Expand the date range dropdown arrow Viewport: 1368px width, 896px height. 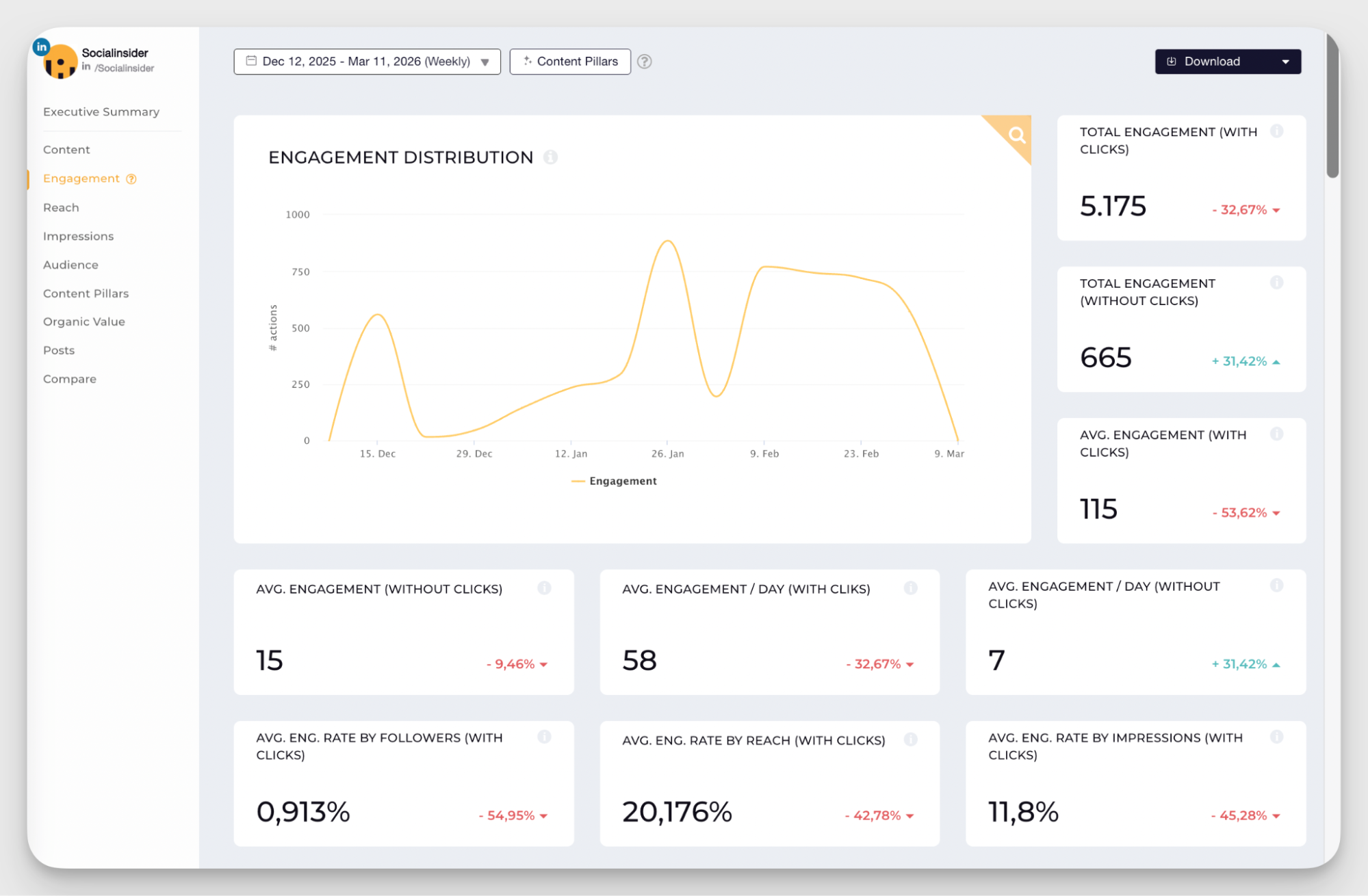[485, 62]
